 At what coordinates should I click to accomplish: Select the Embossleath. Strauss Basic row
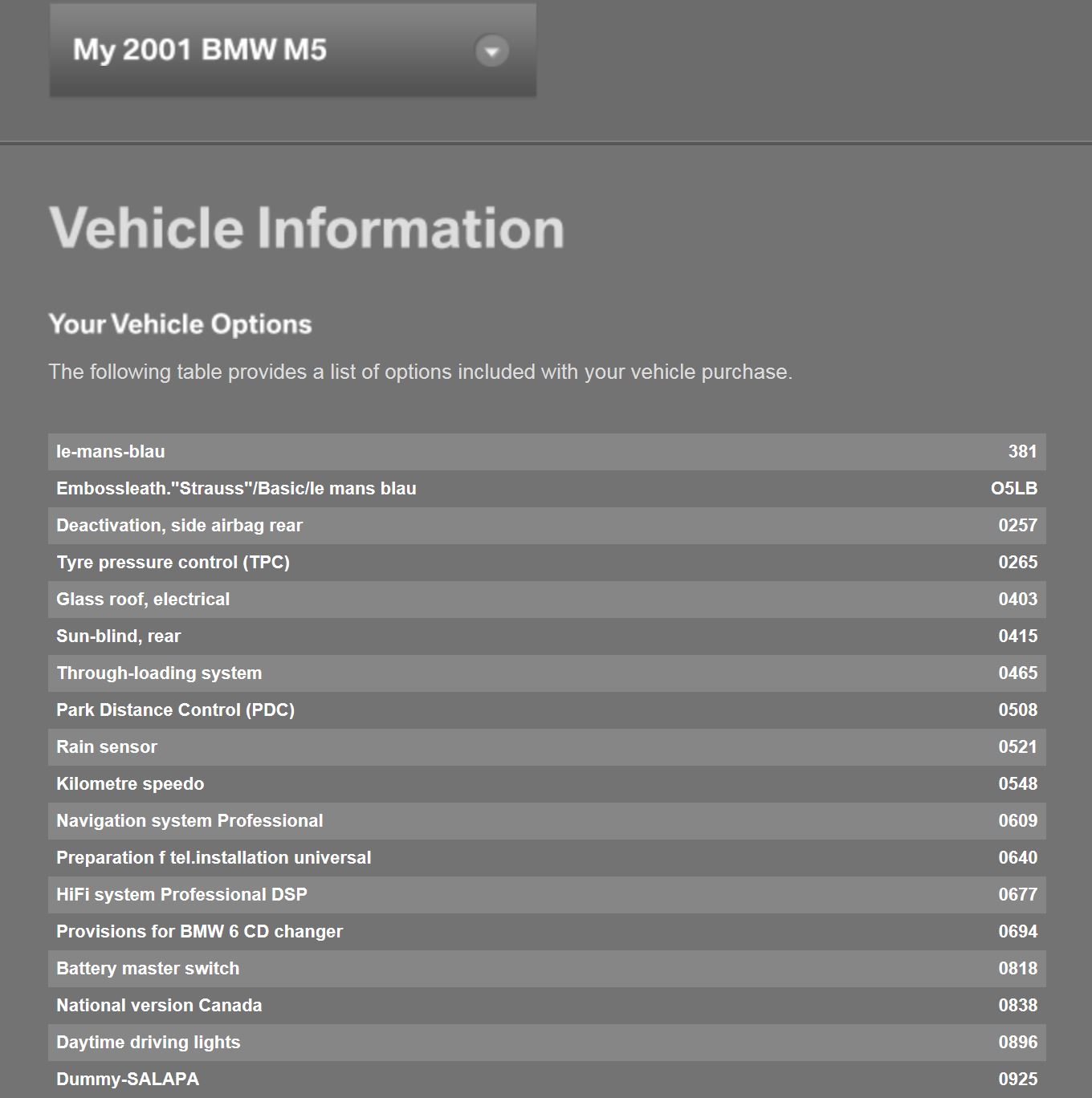click(547, 489)
